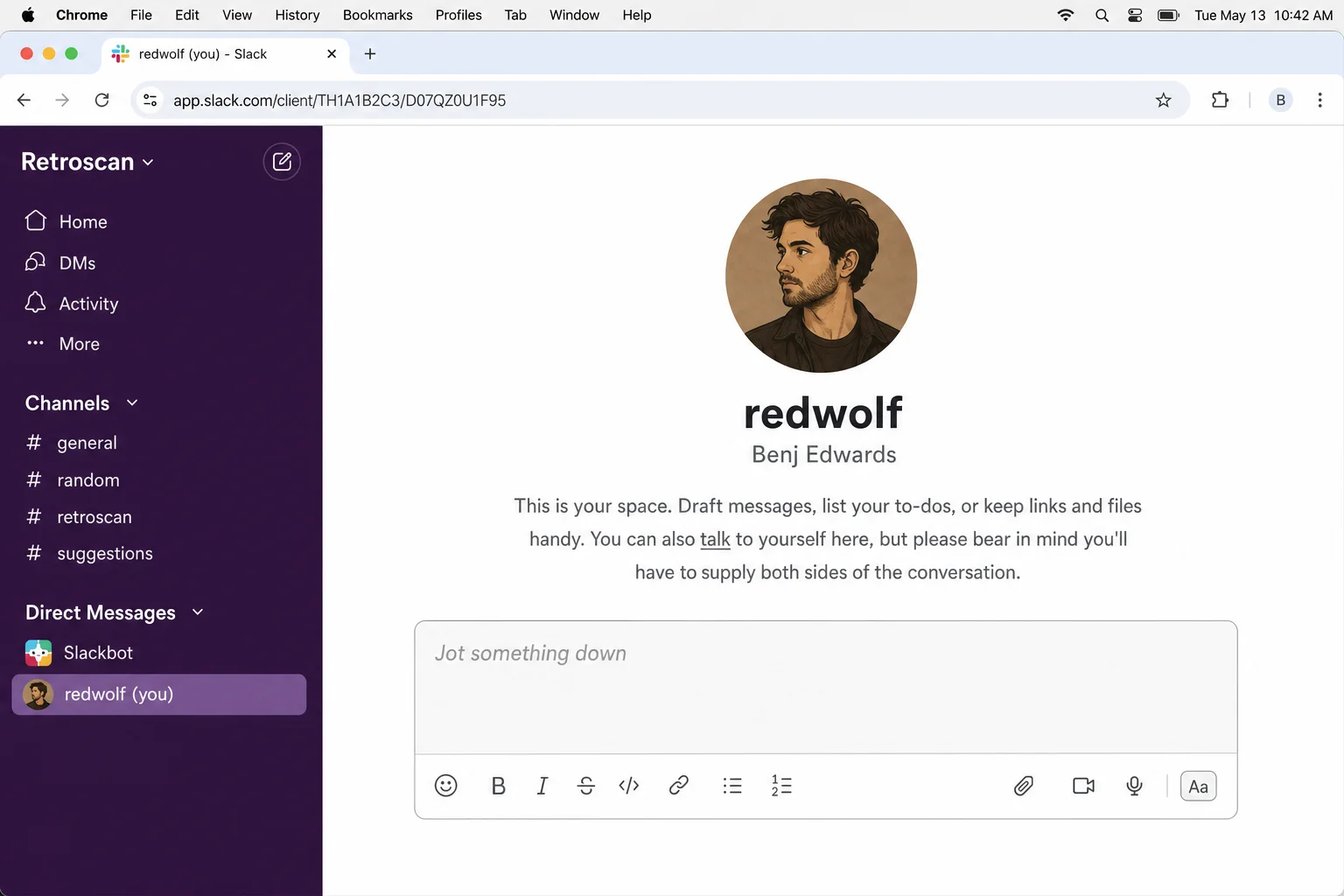Record an audio clip with microphone
This screenshot has height=896, width=1344.
point(1134,786)
